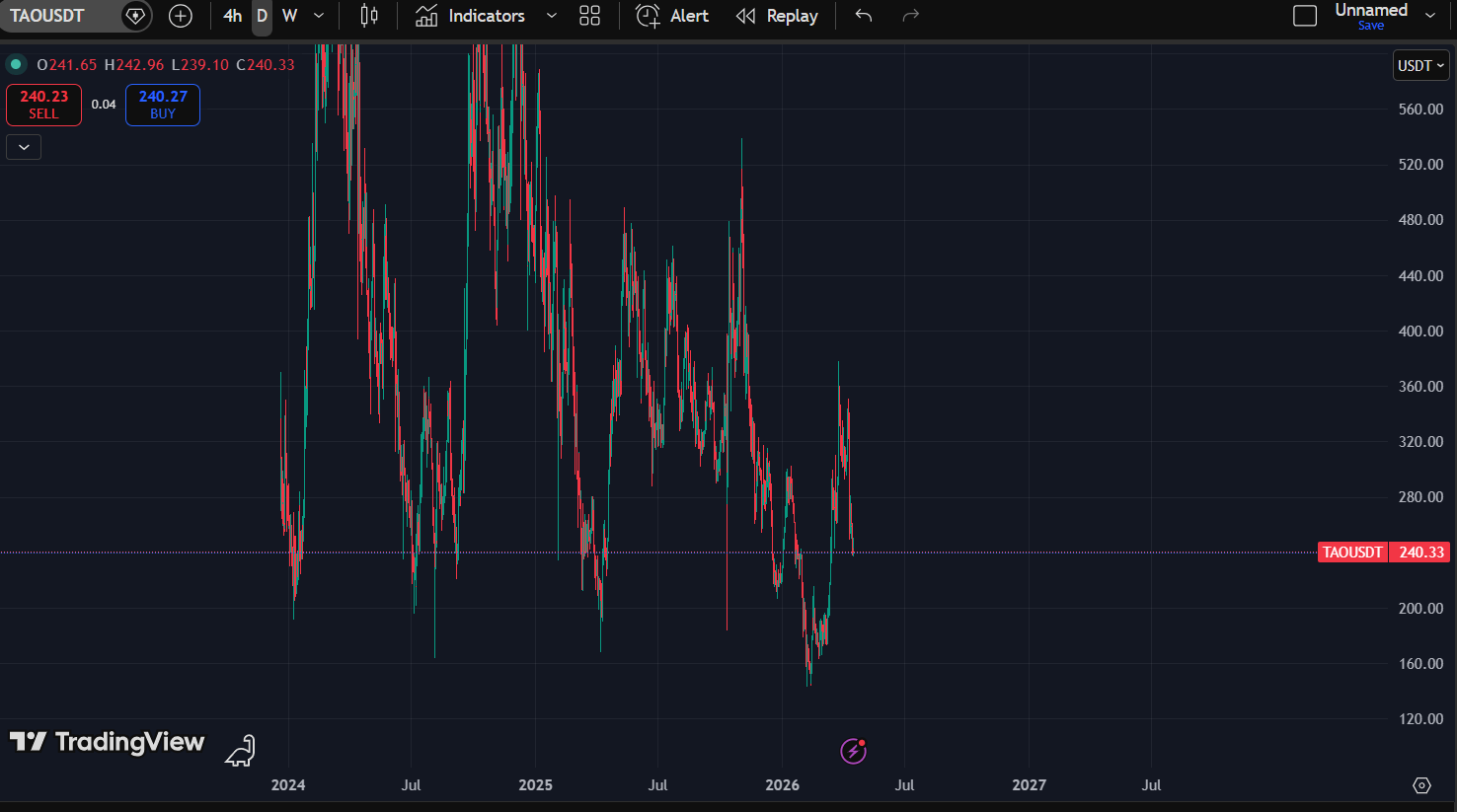The width and height of the screenshot is (1457, 812).
Task: Click the 240.23 SELL button
Action: 43,105
